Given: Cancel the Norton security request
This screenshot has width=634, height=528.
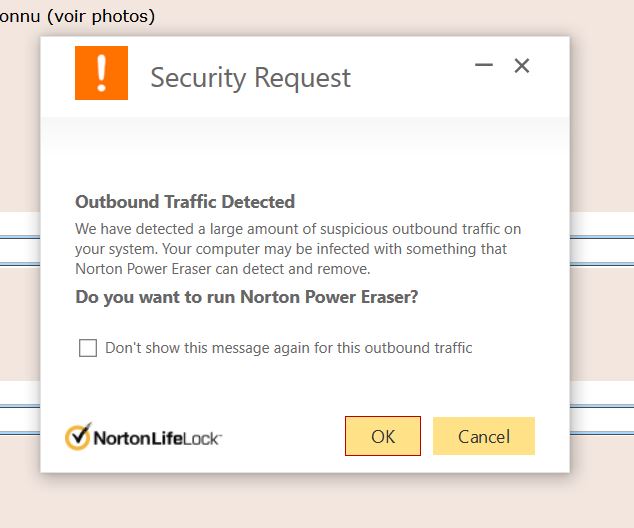Looking at the screenshot, I should pos(483,436).
